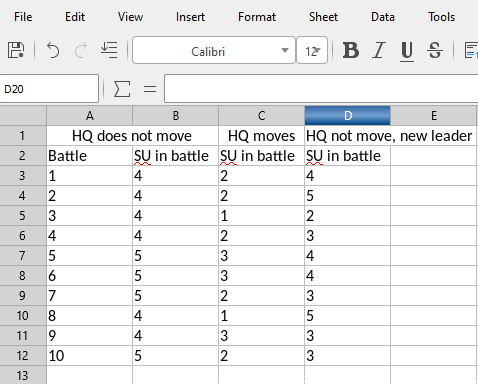The width and height of the screenshot is (478, 384).
Task: Click 'SU in battle' cell in column C
Action: (x=261, y=156)
